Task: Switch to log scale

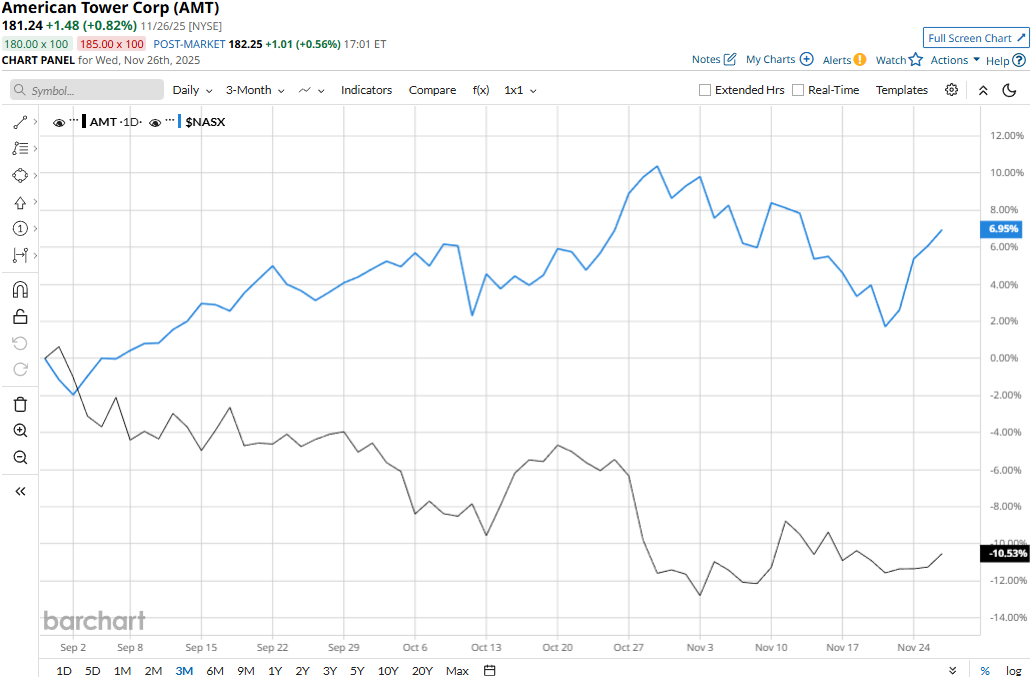Action: tap(1014, 670)
